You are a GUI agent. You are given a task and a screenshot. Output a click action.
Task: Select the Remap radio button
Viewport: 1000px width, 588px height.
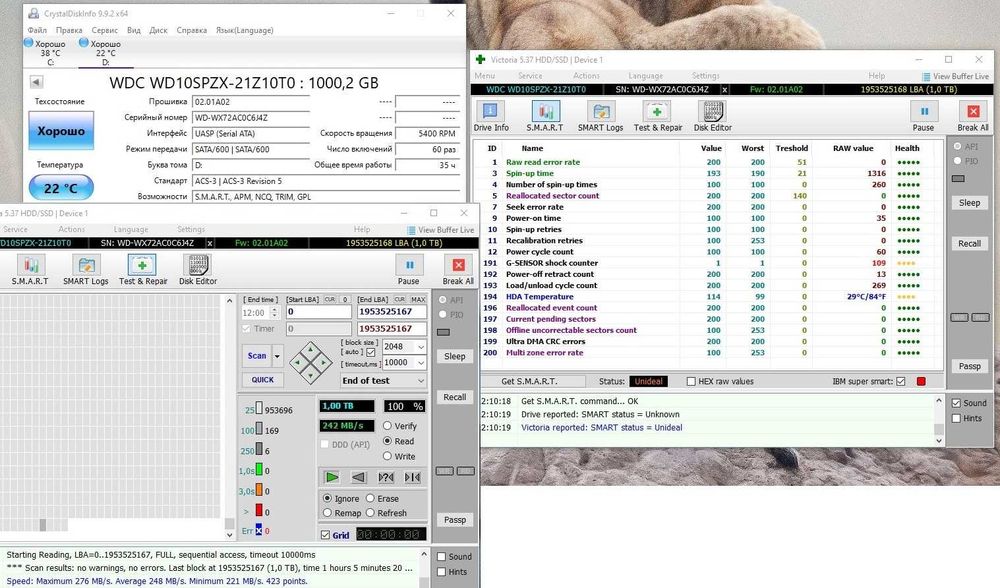click(327, 513)
